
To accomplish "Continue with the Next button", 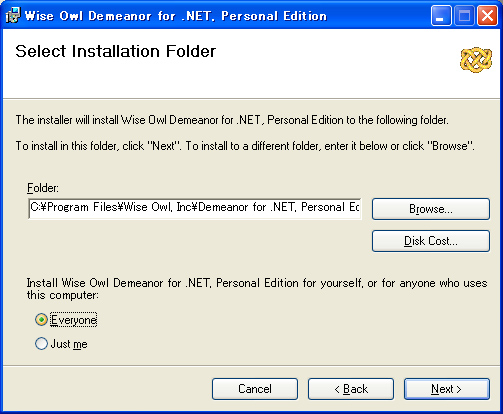I will point(447,389).
